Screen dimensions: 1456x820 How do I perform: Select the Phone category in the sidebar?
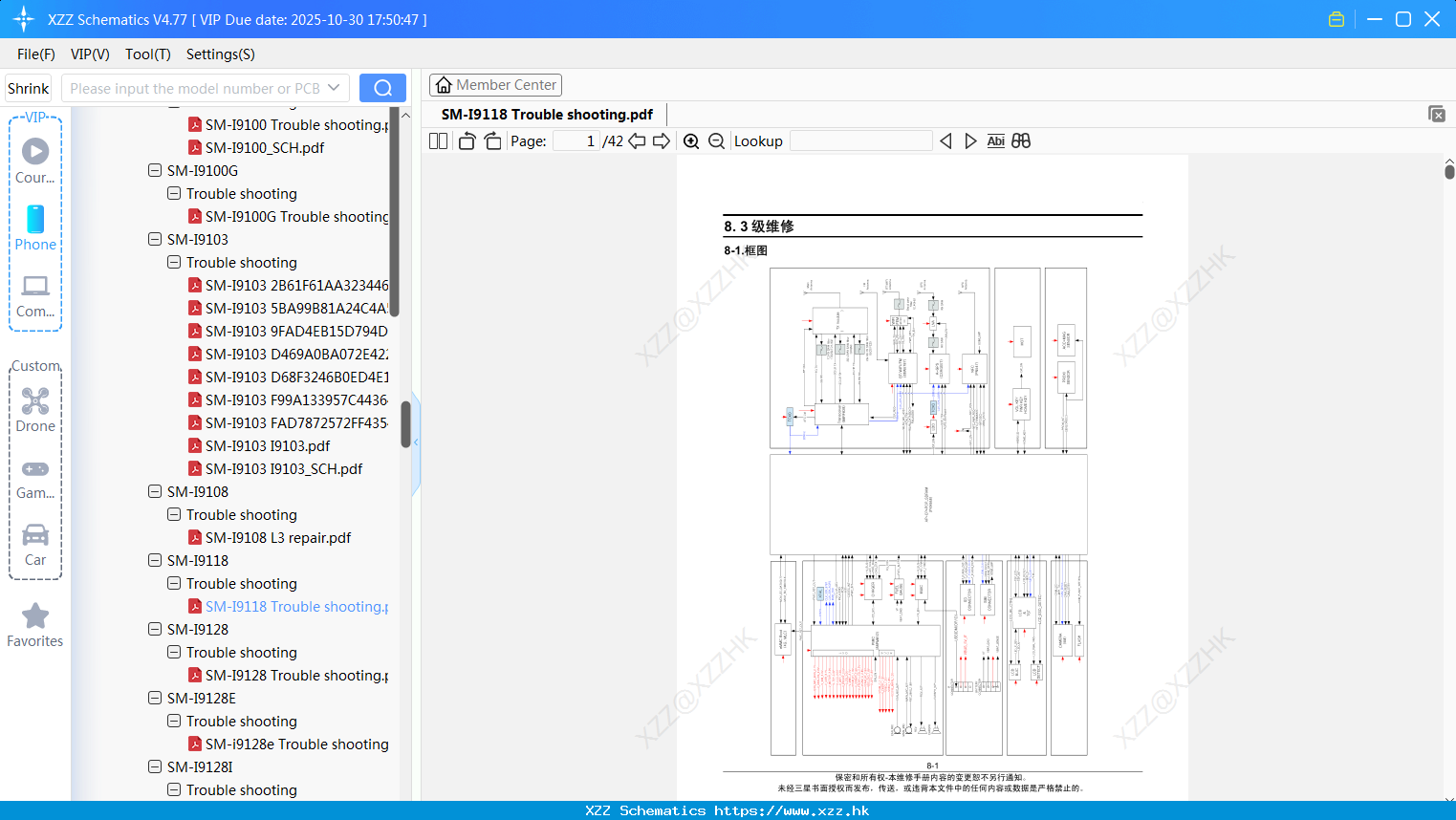point(35,227)
